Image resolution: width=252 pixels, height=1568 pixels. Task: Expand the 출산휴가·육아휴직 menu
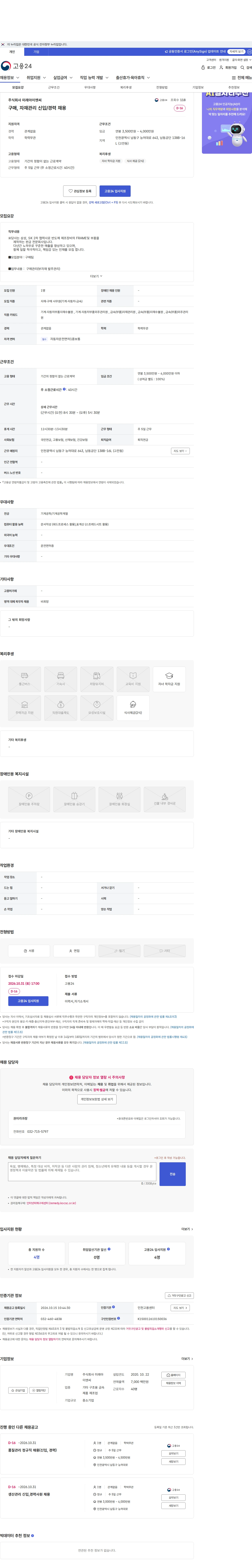click(133, 78)
